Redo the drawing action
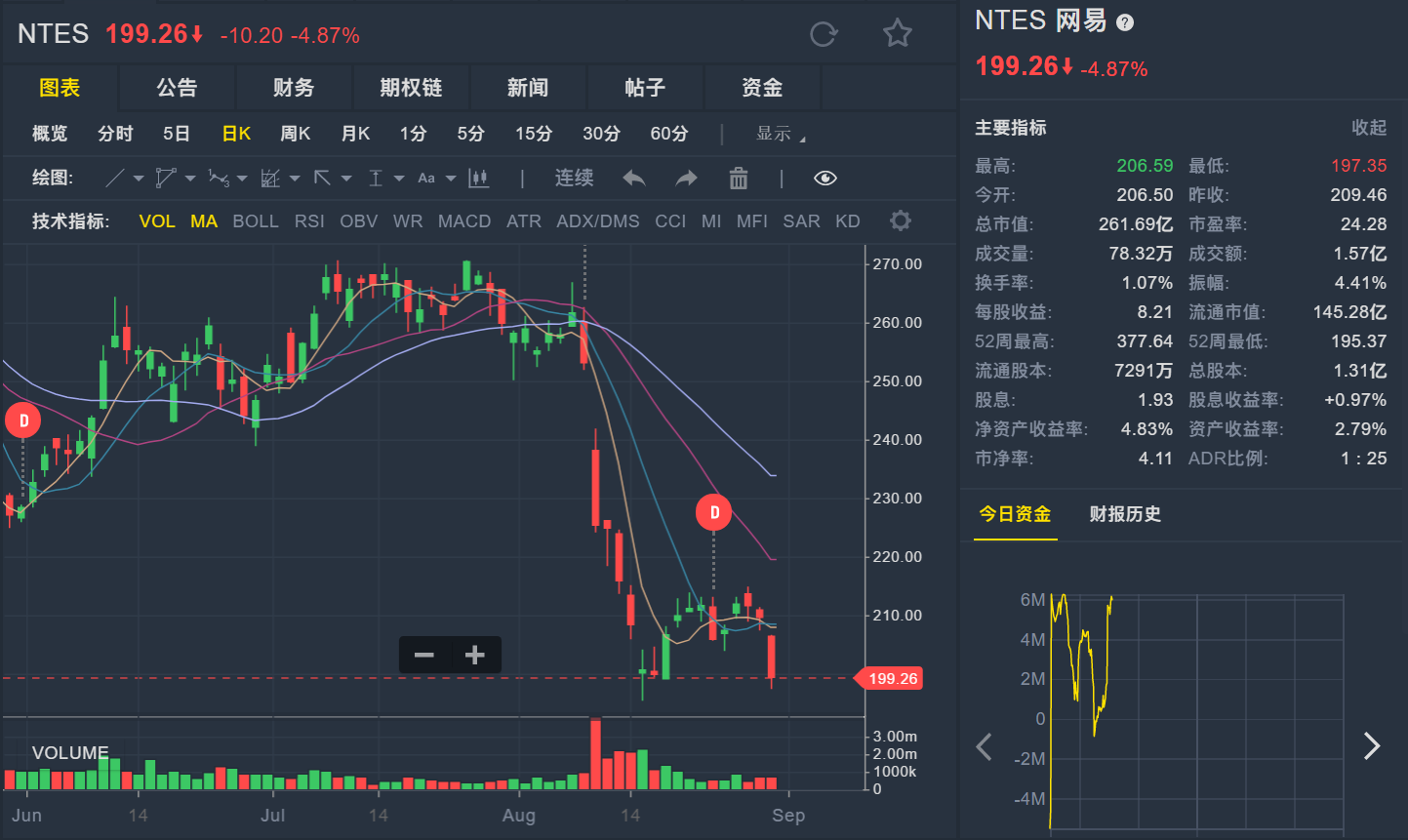Viewport: 1408px width, 840px height. coord(687,179)
